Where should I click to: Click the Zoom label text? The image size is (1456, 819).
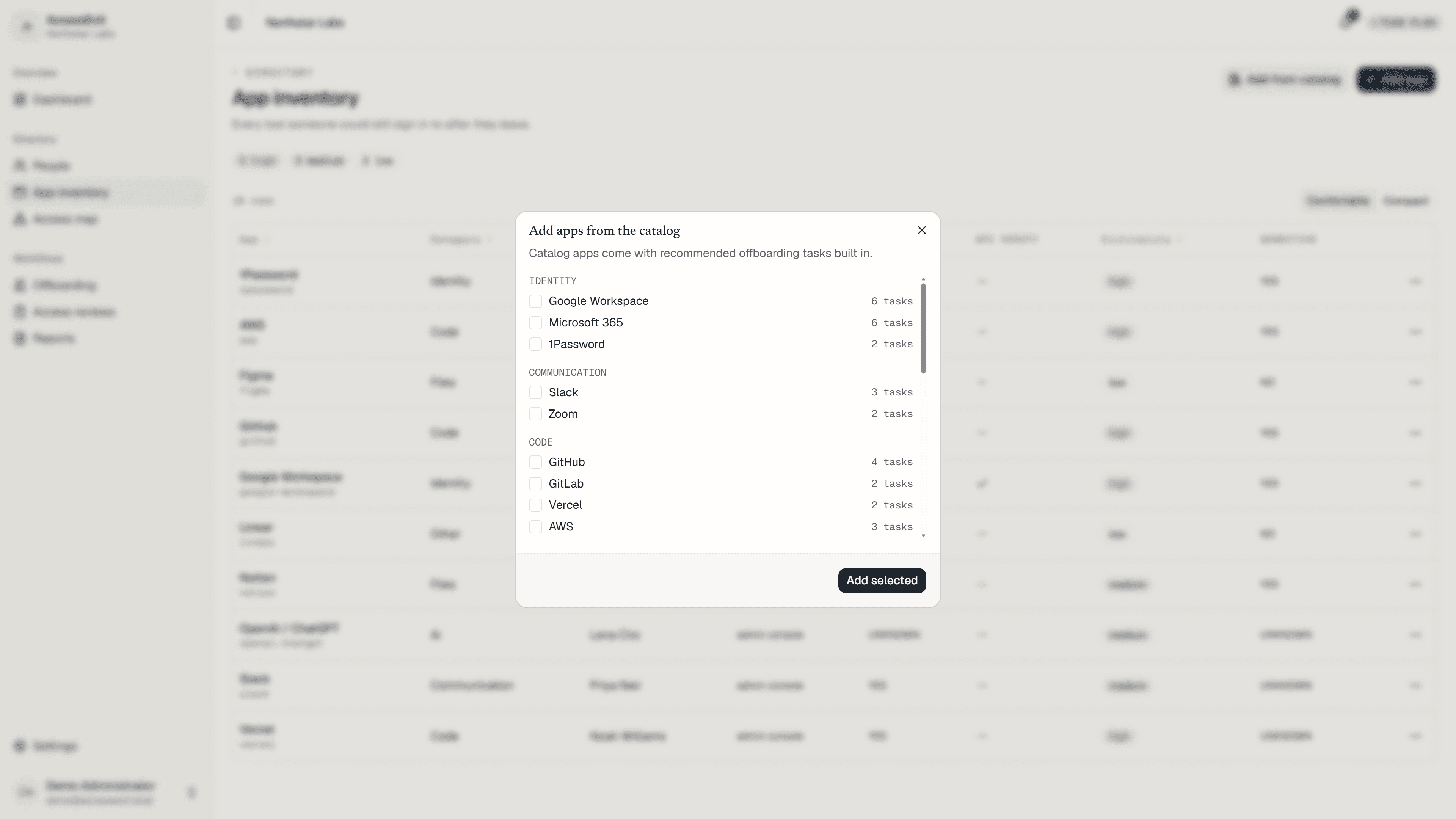(x=563, y=414)
